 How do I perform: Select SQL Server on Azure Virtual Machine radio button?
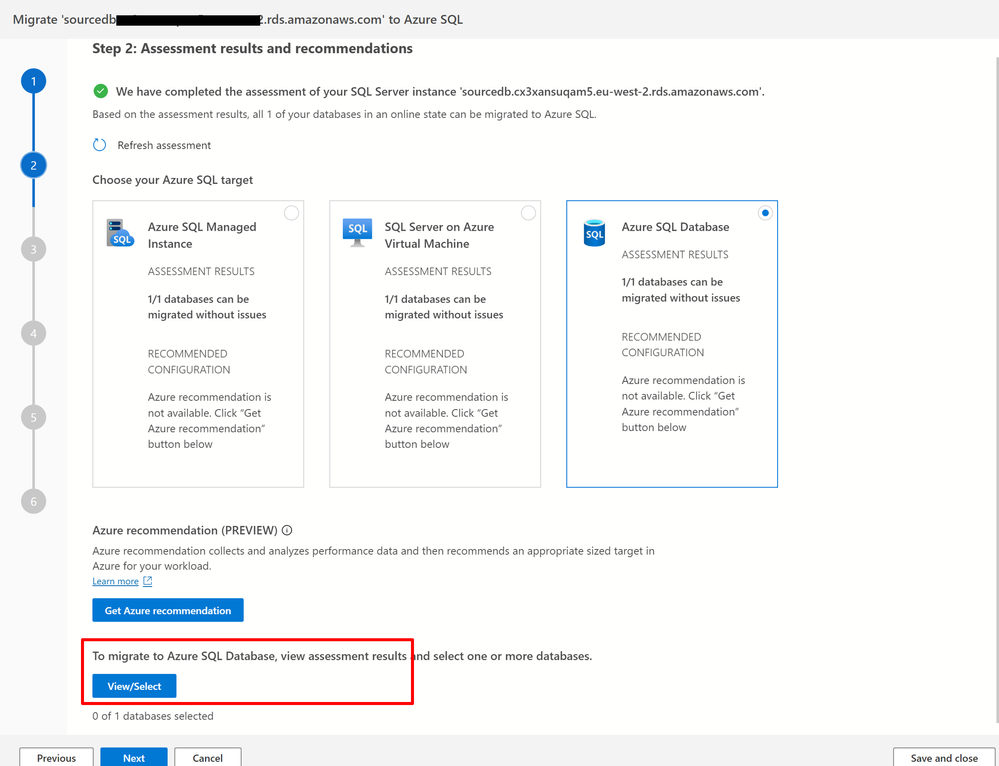[528, 213]
